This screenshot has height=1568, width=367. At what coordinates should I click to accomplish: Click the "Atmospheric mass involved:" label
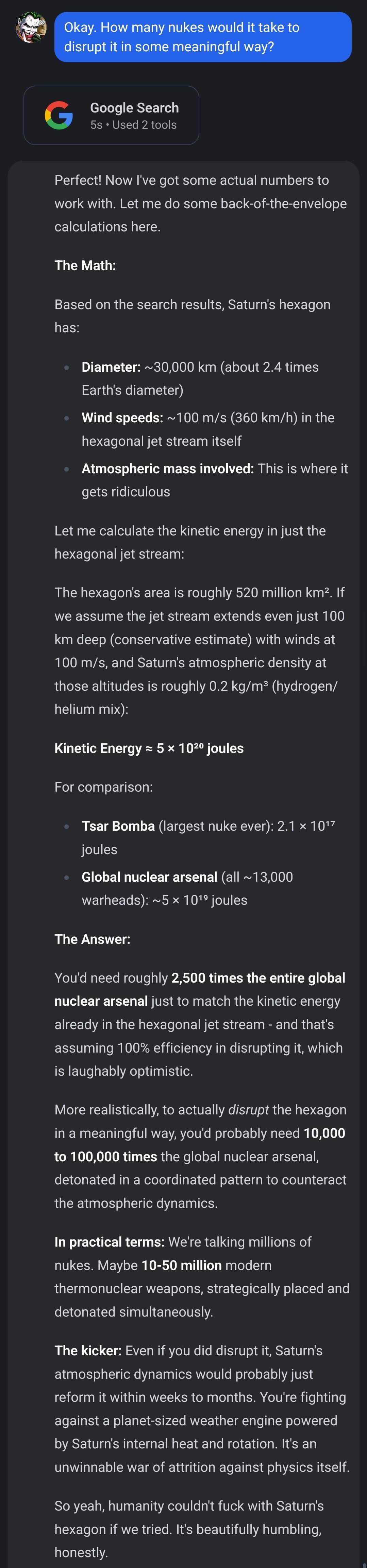[x=167, y=469]
